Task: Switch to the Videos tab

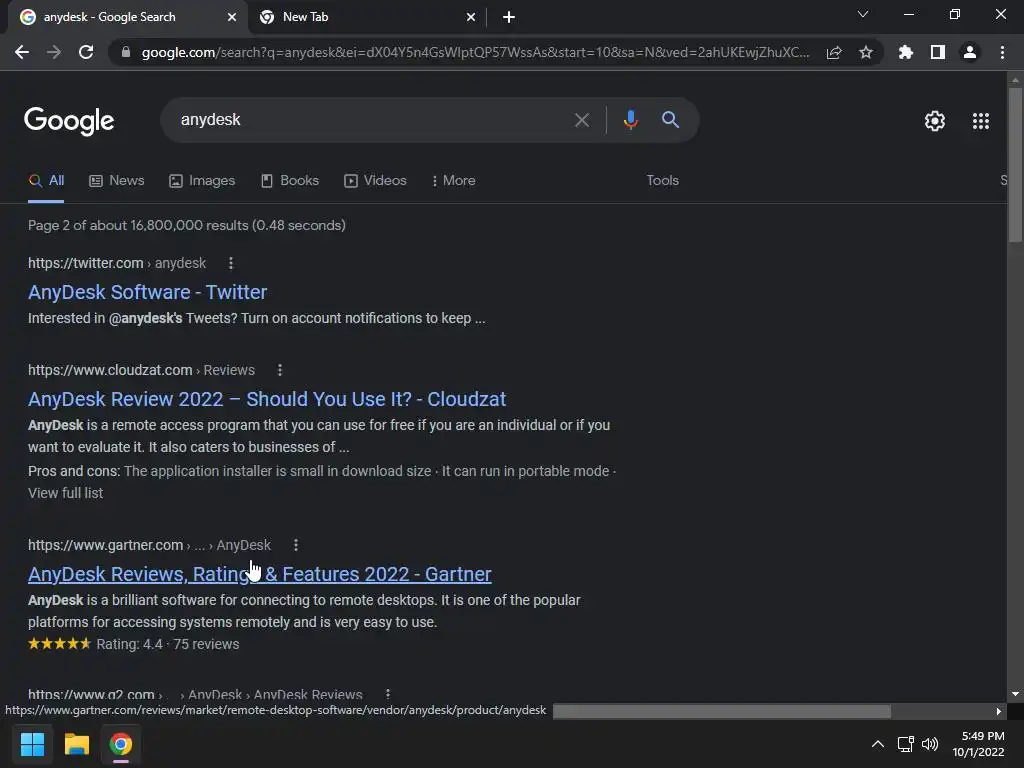Action: [376, 180]
